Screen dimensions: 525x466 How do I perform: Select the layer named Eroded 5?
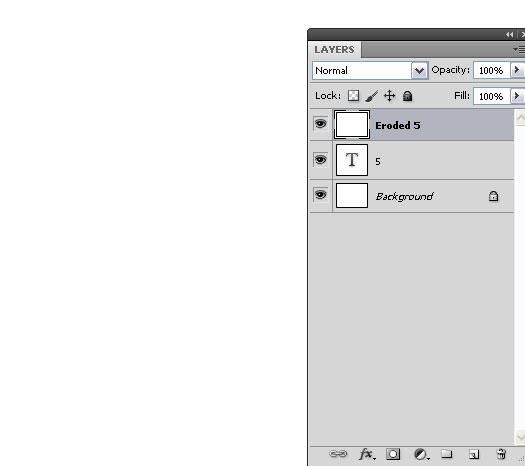412,125
